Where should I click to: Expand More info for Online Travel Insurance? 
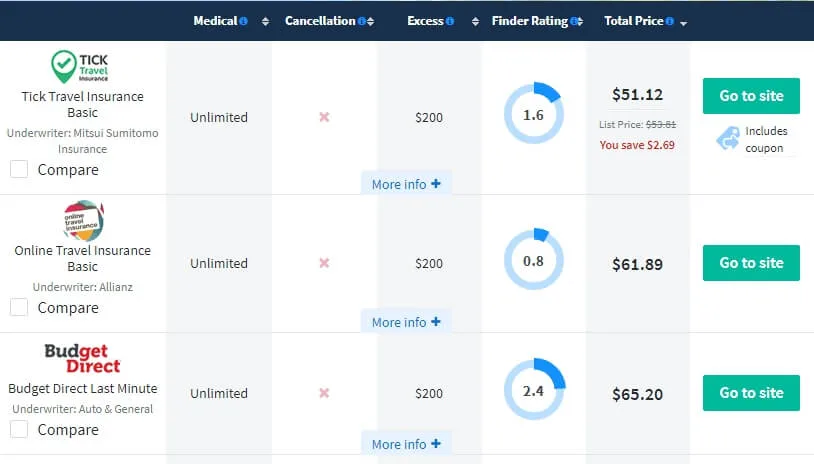tap(406, 322)
